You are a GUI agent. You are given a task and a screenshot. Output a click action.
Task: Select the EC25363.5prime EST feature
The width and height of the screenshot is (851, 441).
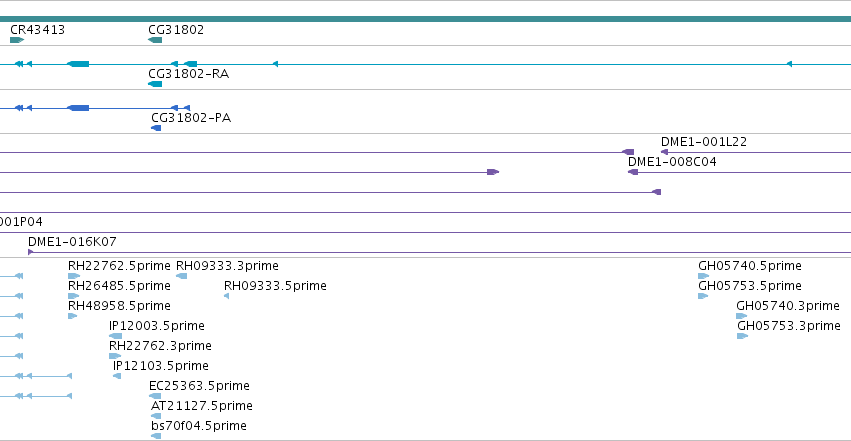point(155,396)
